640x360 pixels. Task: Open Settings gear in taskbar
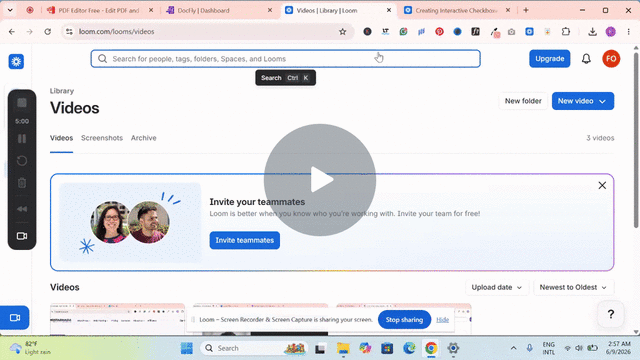pyautogui.click(x=453, y=348)
